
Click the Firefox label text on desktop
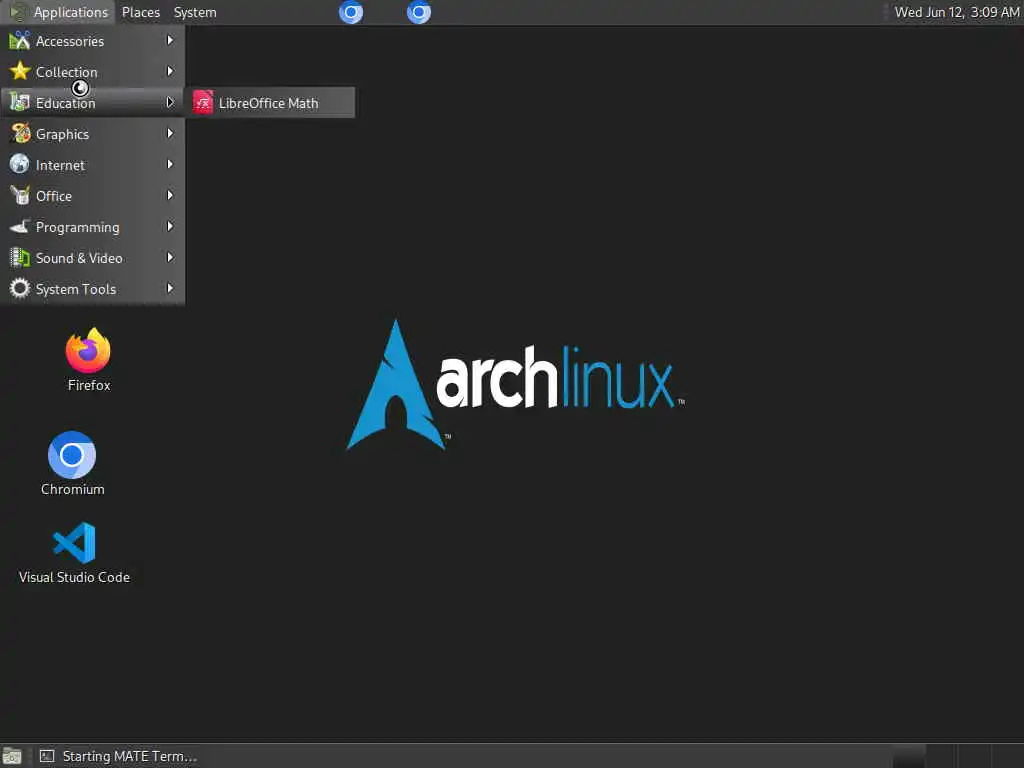click(x=89, y=385)
